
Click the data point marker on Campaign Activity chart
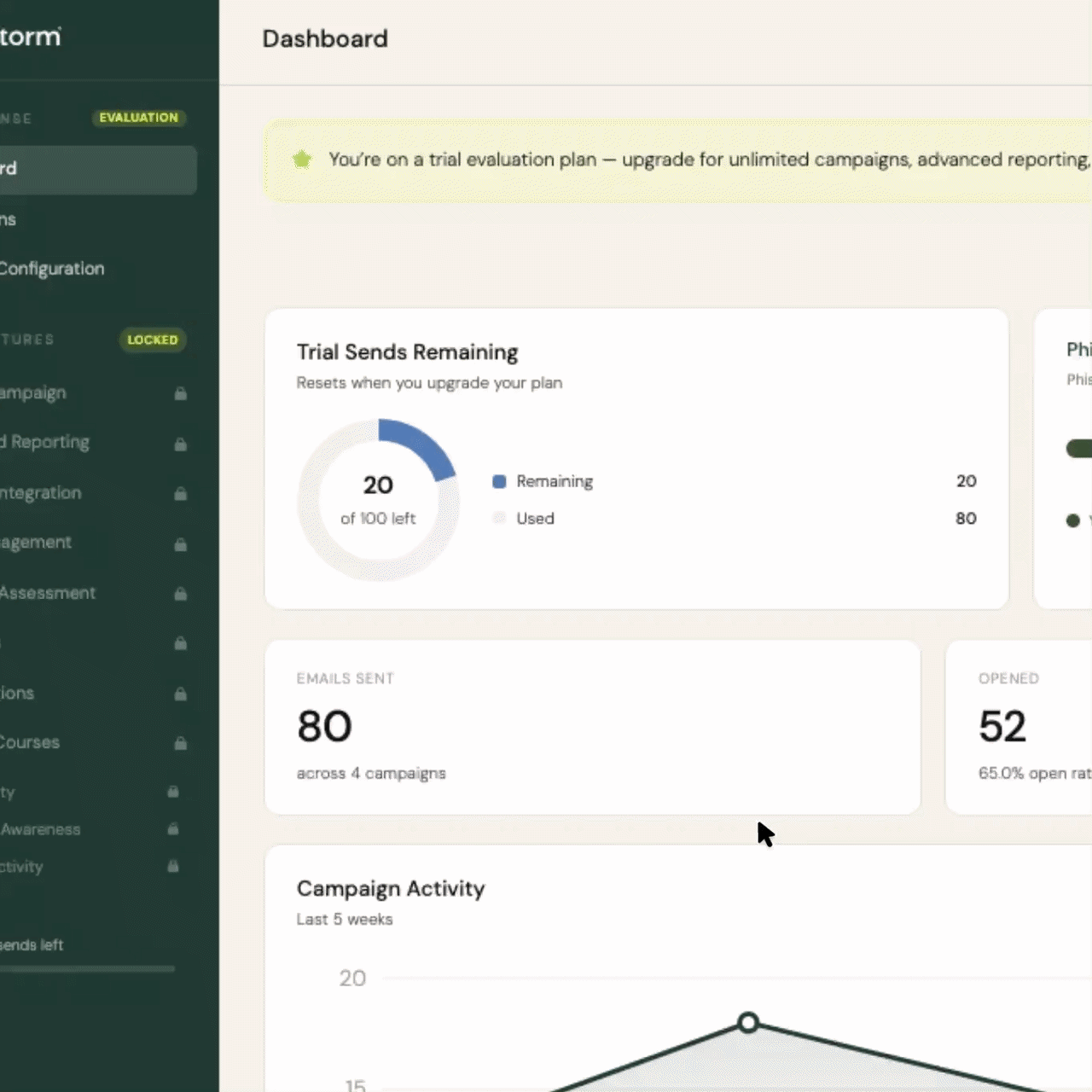pyautogui.click(x=748, y=1022)
